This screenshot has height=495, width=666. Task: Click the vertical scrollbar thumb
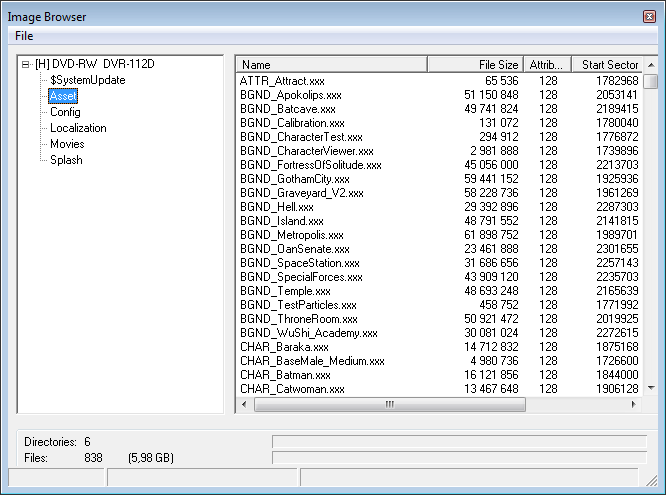651,81
